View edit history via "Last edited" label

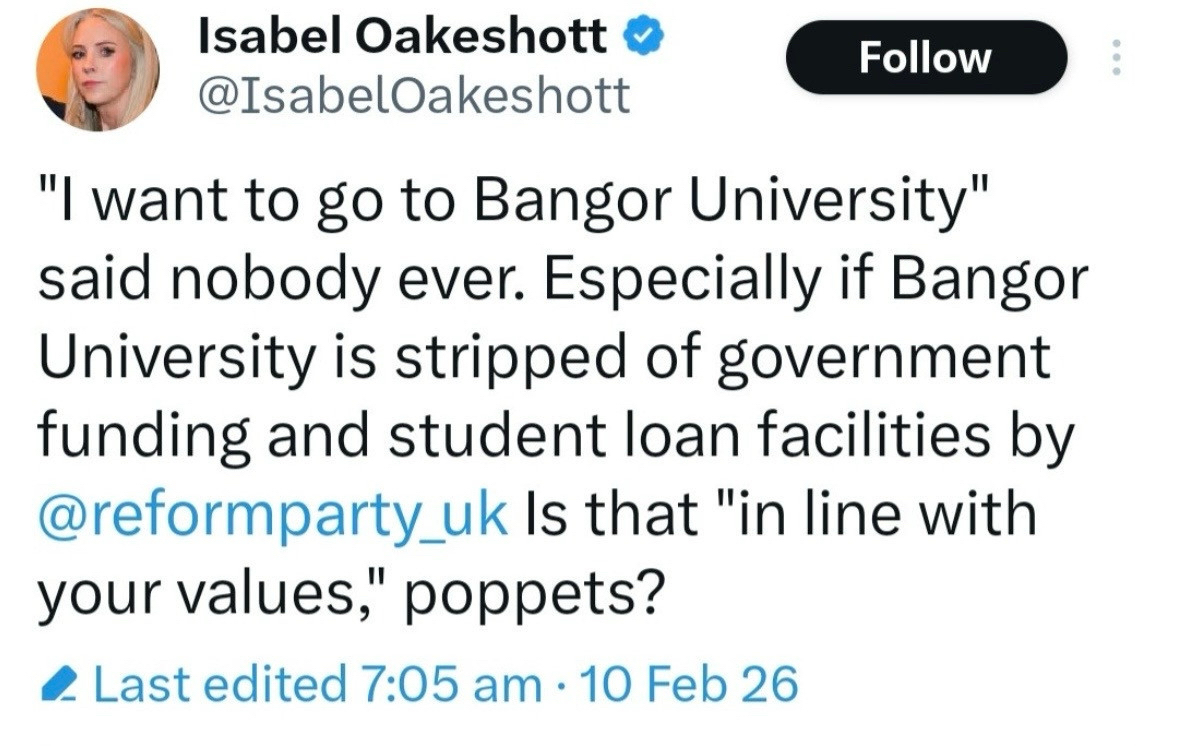pos(218,684)
